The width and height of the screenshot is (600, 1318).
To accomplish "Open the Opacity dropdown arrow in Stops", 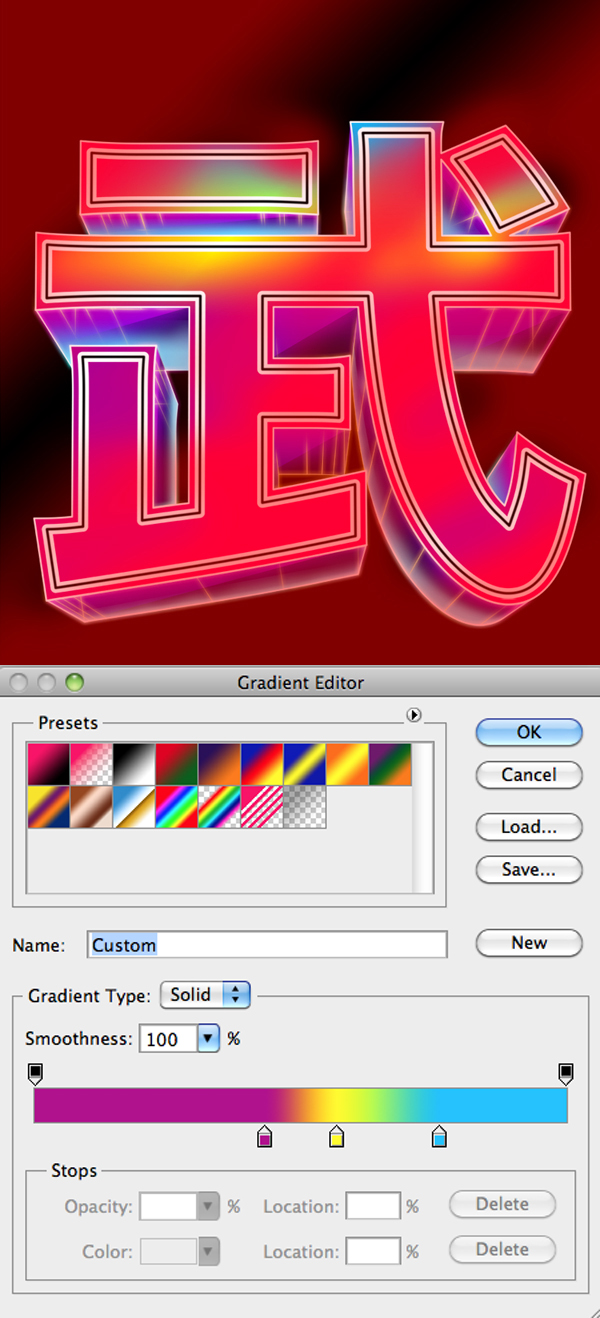I will [x=208, y=1206].
